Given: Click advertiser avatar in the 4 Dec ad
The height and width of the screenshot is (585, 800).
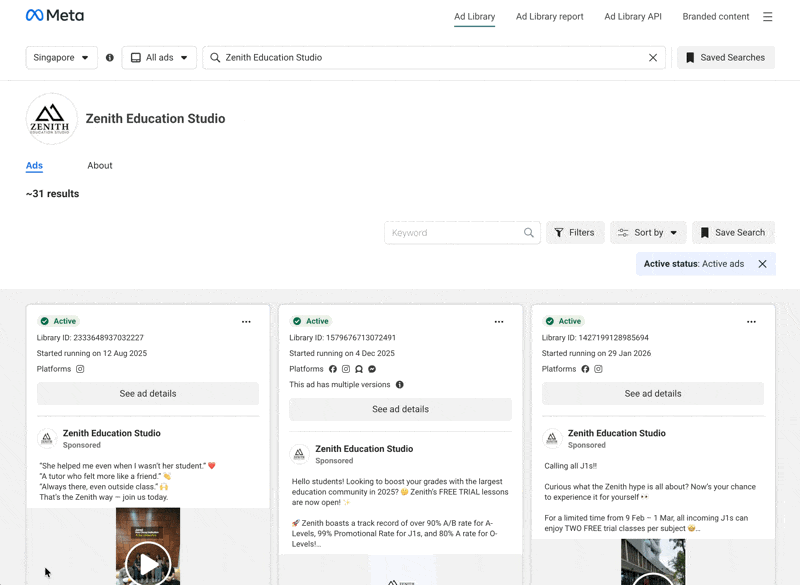Looking at the screenshot, I should click(x=299, y=454).
